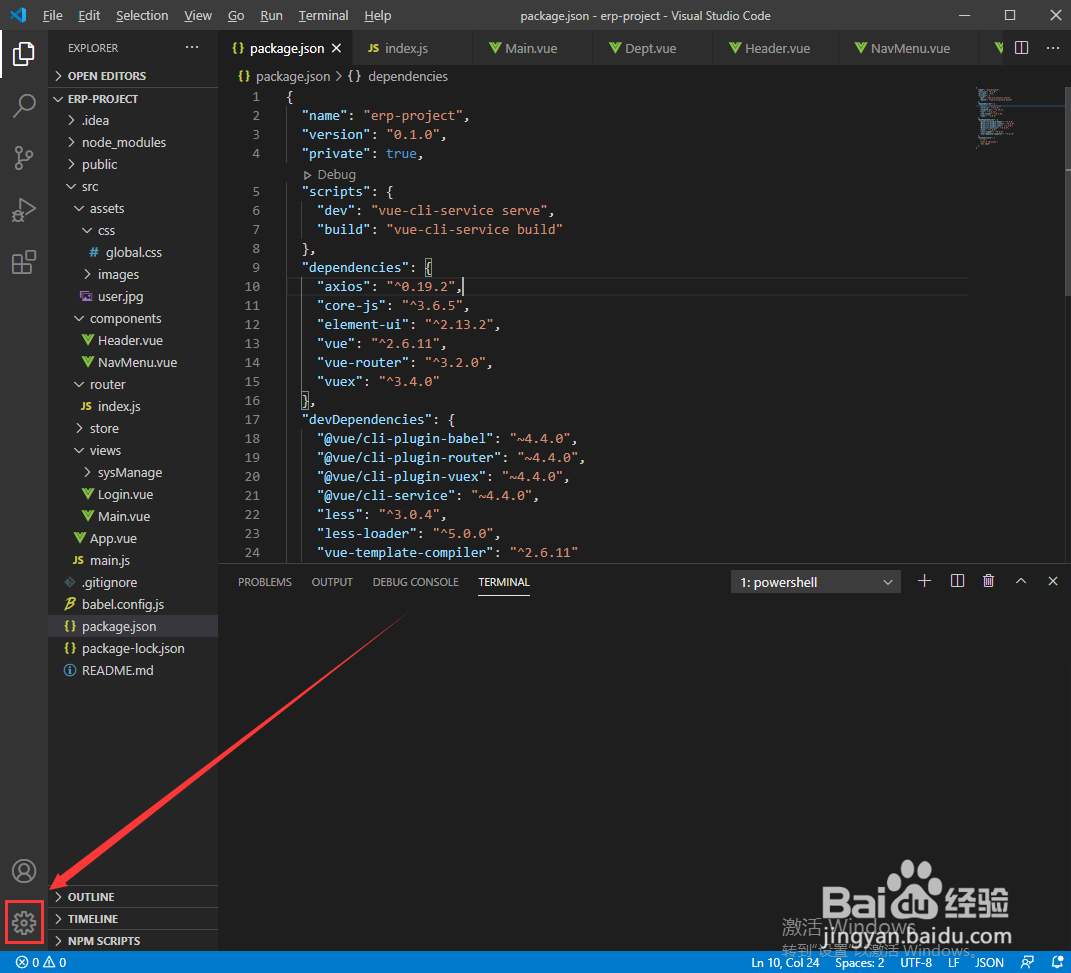The height and width of the screenshot is (973, 1071).
Task: Switch to the PROBLEMS panel tab
Action: 264,582
